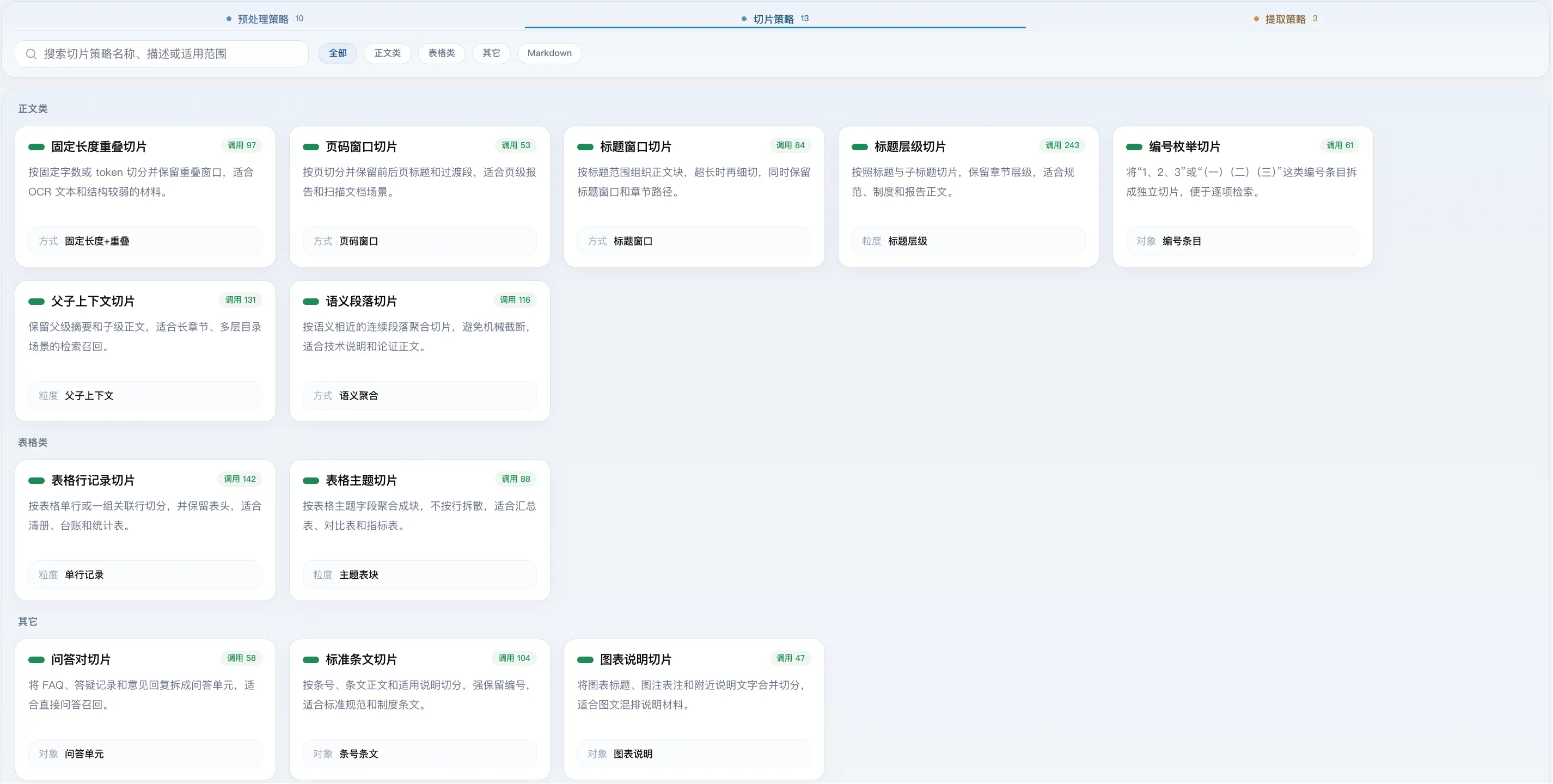Toggle status pill on 固定长度重叠切片 card
Viewport: 1553px width, 784px height.
click(36, 146)
